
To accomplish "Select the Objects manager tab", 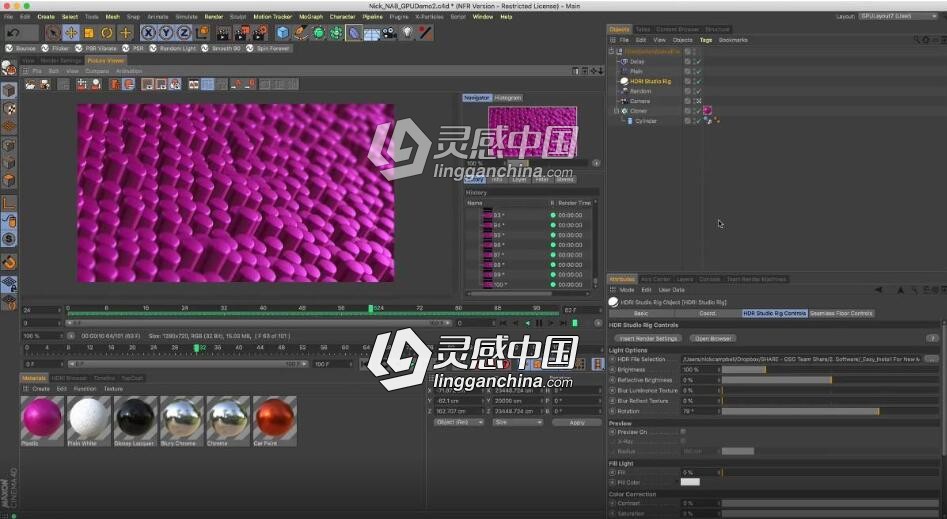I will coord(619,29).
